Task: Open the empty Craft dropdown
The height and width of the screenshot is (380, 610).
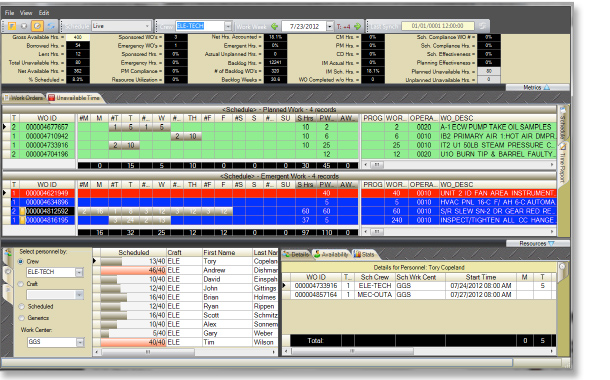Action: [79, 295]
